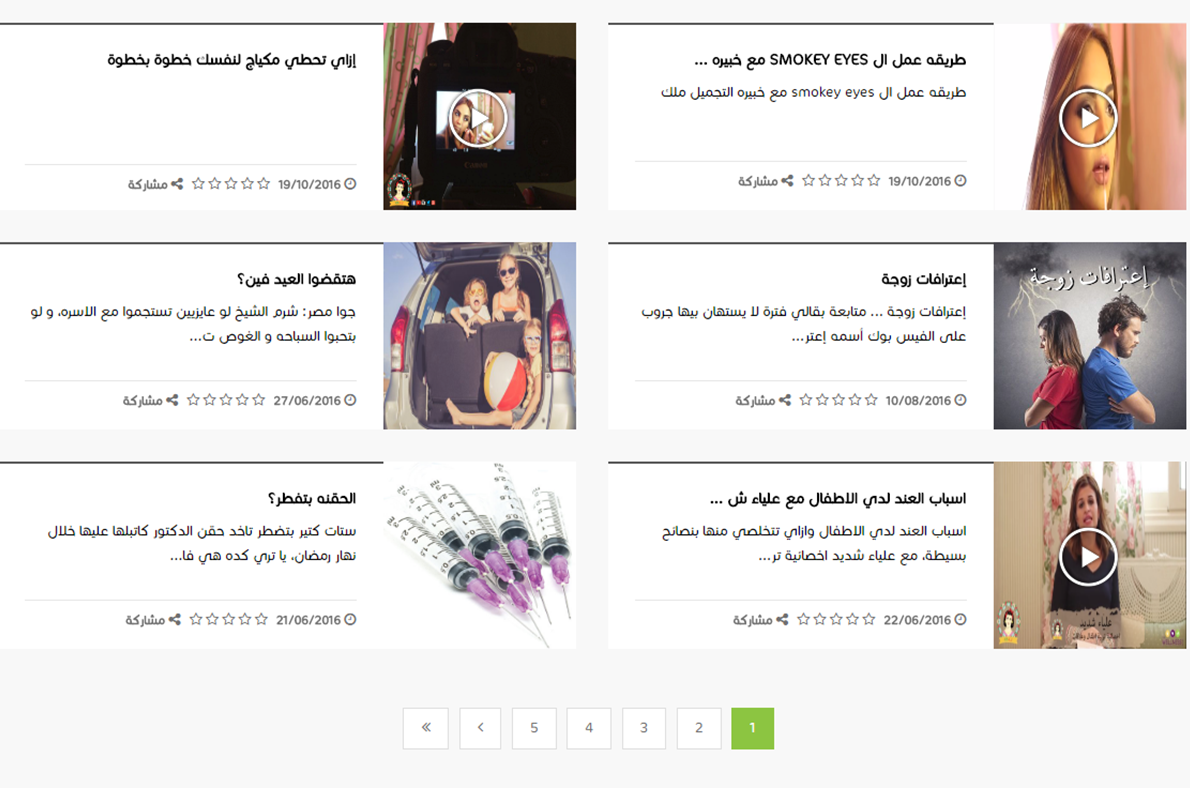Rate the 10/08/2016 article five stars

click(x=806, y=400)
